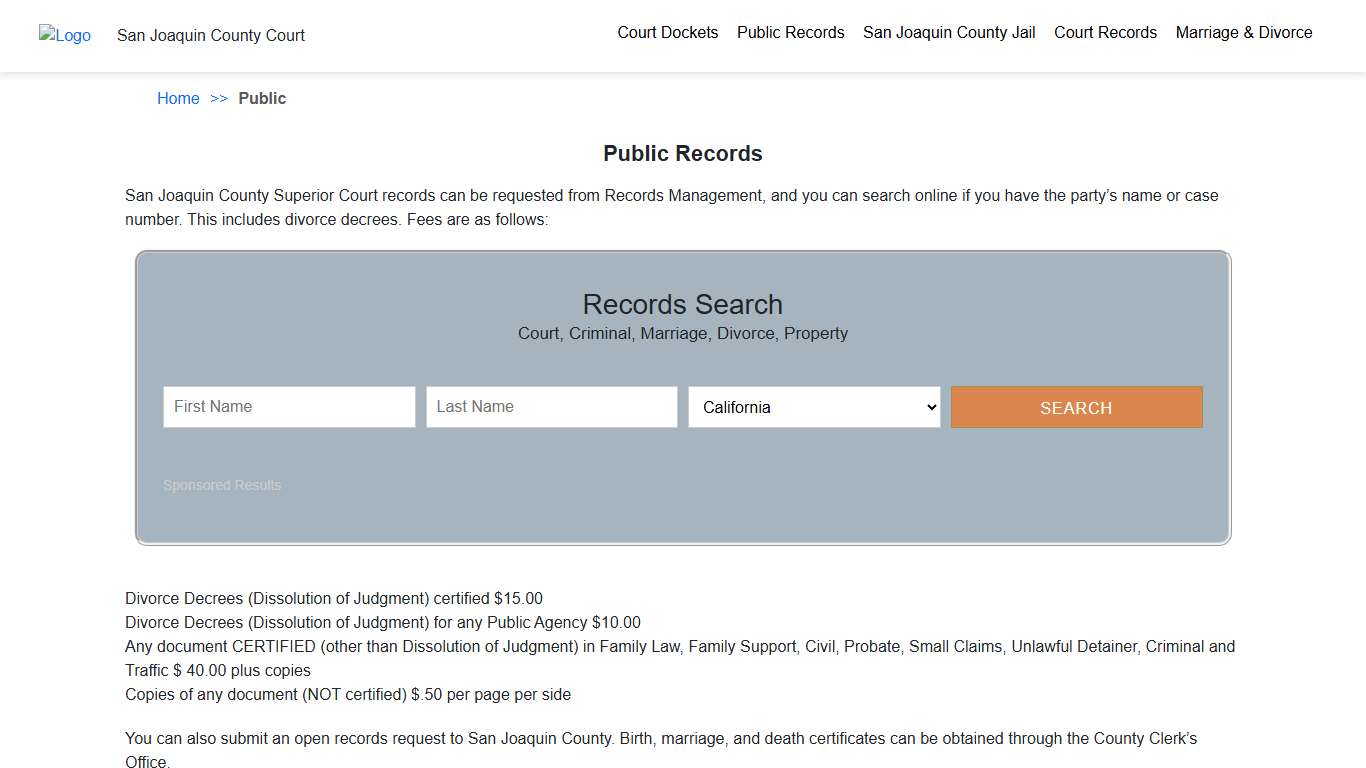Image resolution: width=1366 pixels, height=768 pixels.
Task: Click the San Joaquin County Court logo
Action: (x=64, y=36)
